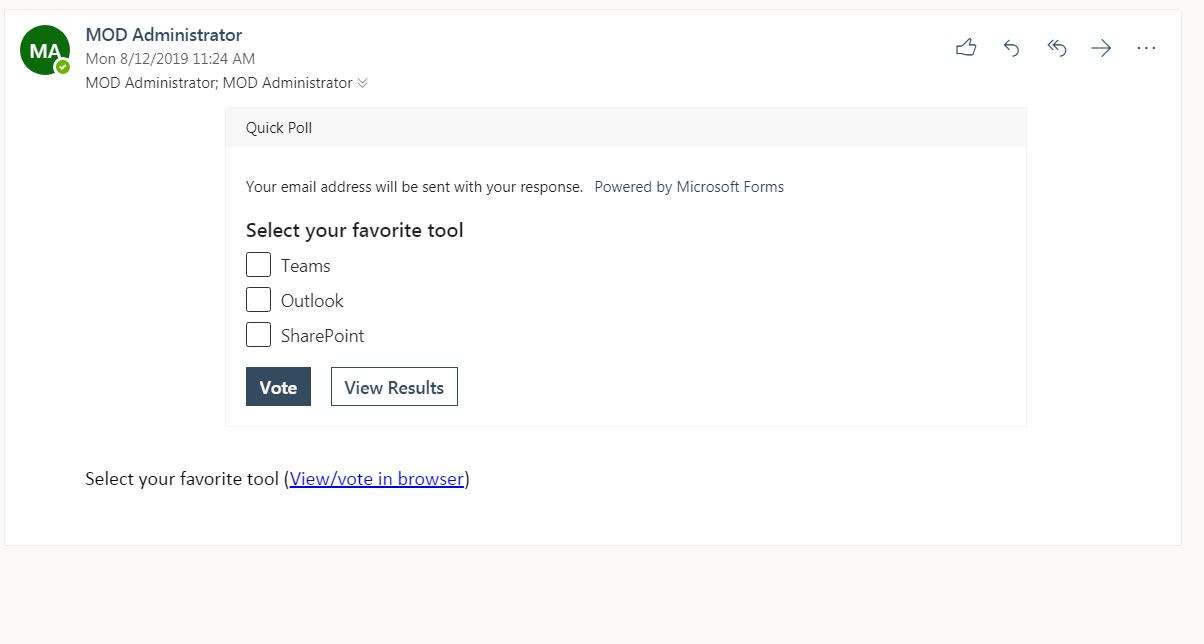This screenshot has width=1204, height=644.
Task: Click the MOD Administrator sender name
Action: pyautogui.click(x=164, y=35)
